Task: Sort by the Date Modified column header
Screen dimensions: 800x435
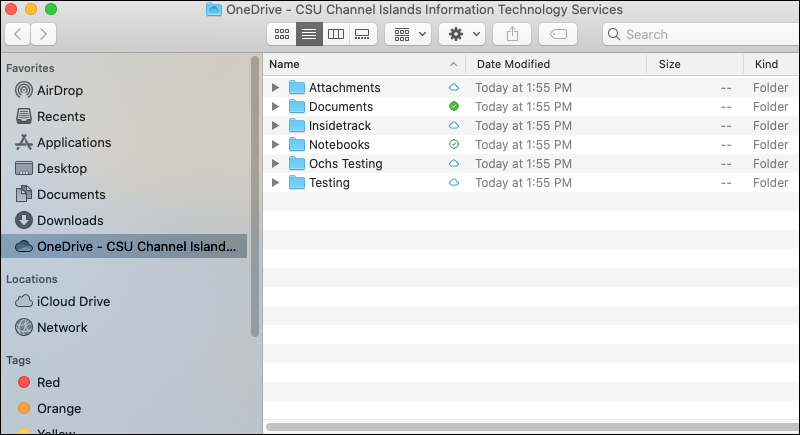Action: [556, 64]
